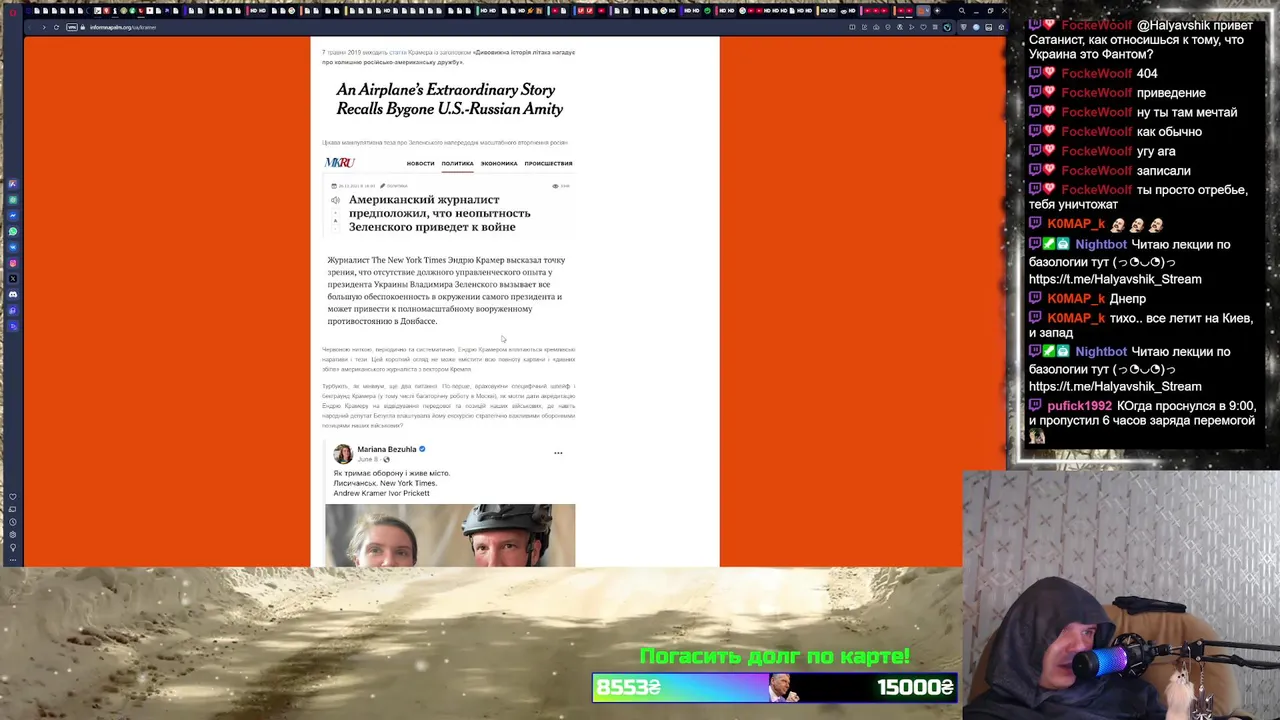1280x720 pixels.
Task: Click the heart bookmark icon in address bar
Action: click(x=923, y=27)
